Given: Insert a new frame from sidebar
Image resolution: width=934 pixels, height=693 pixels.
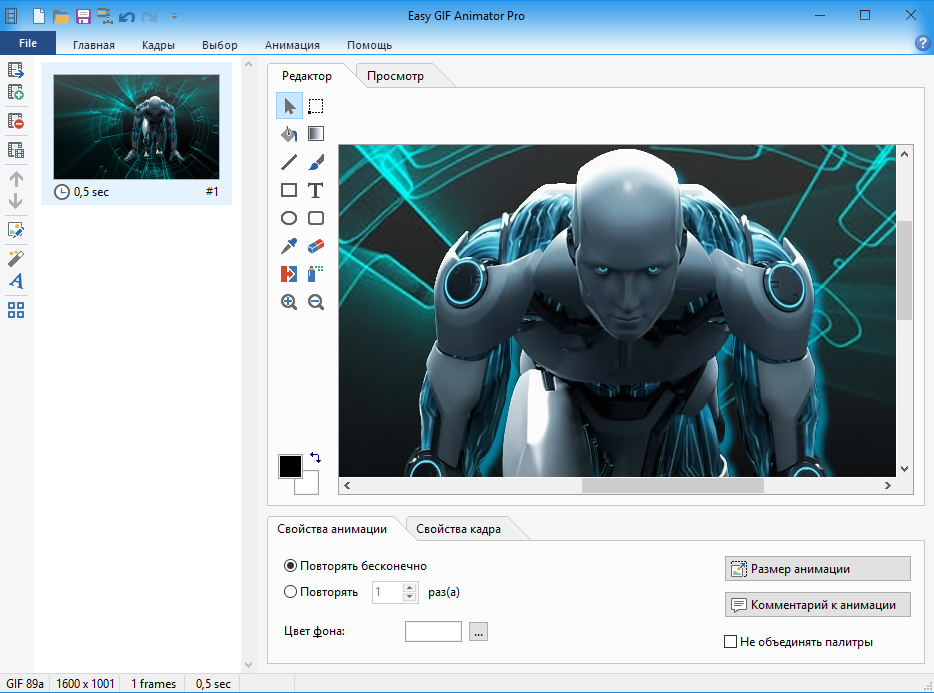Looking at the screenshot, I should (x=16, y=92).
